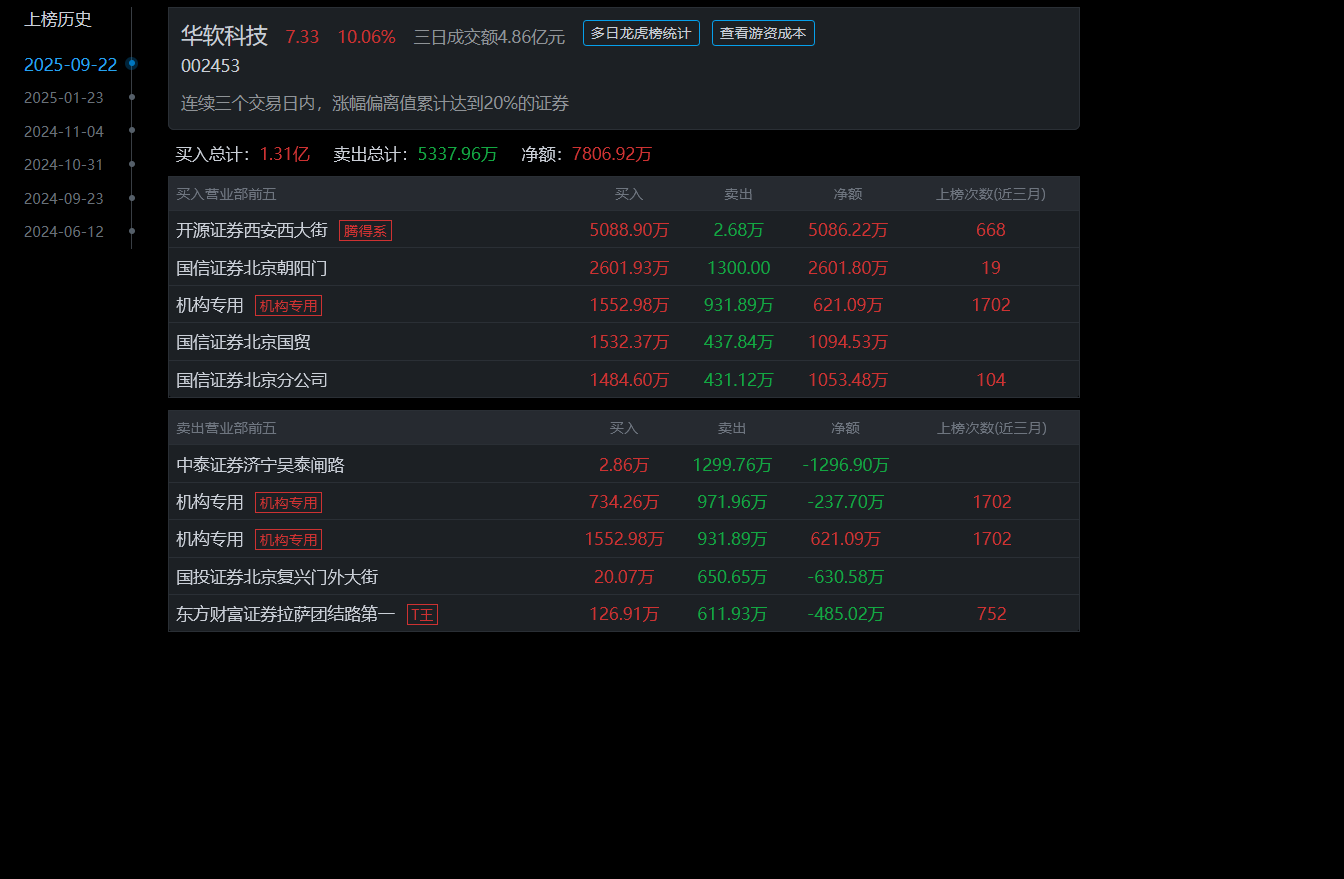Click the 净额 header in buy table

[x=848, y=194]
